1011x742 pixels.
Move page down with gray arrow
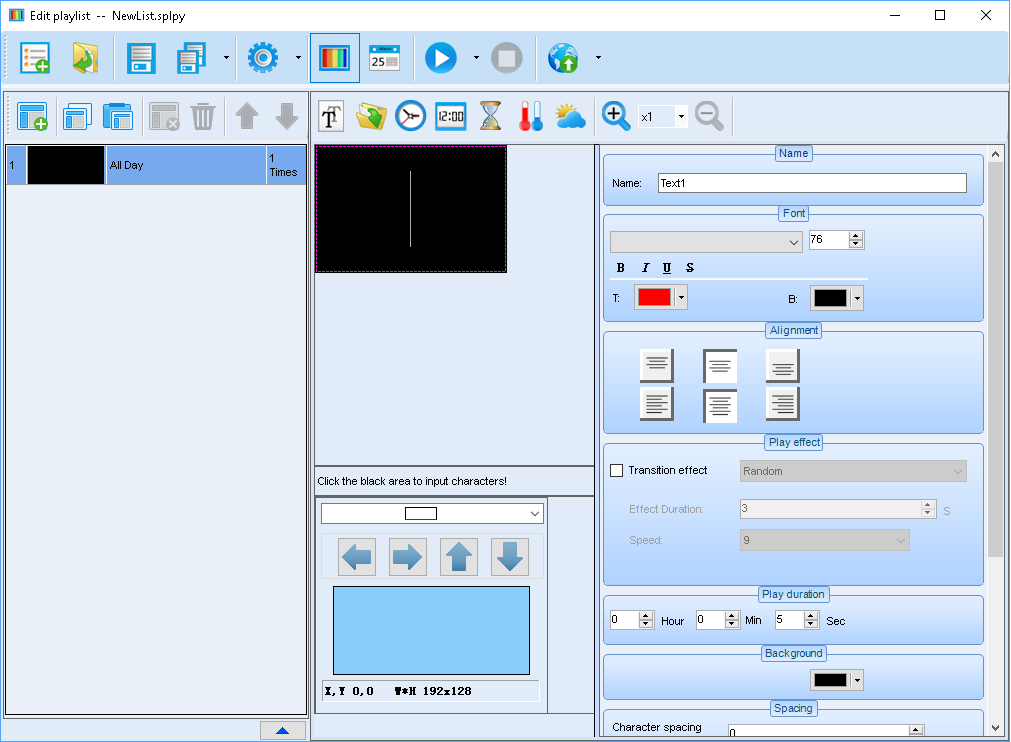click(287, 117)
